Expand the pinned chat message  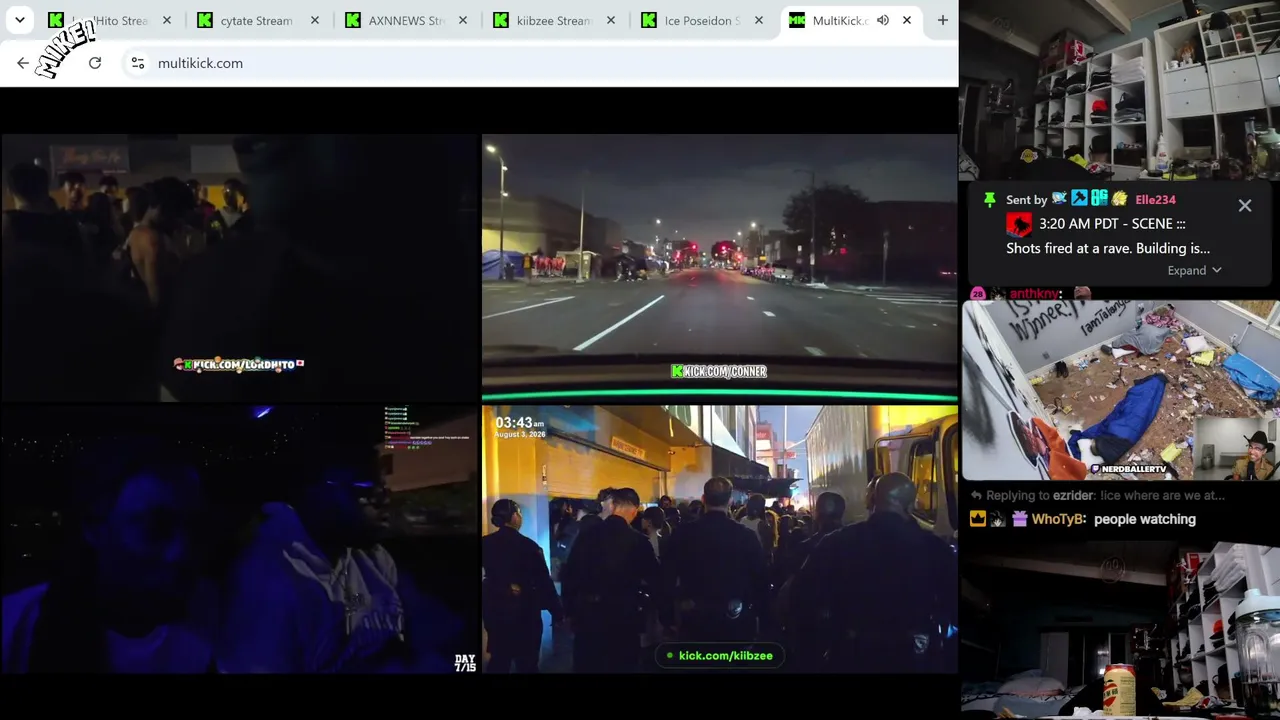click(1194, 270)
